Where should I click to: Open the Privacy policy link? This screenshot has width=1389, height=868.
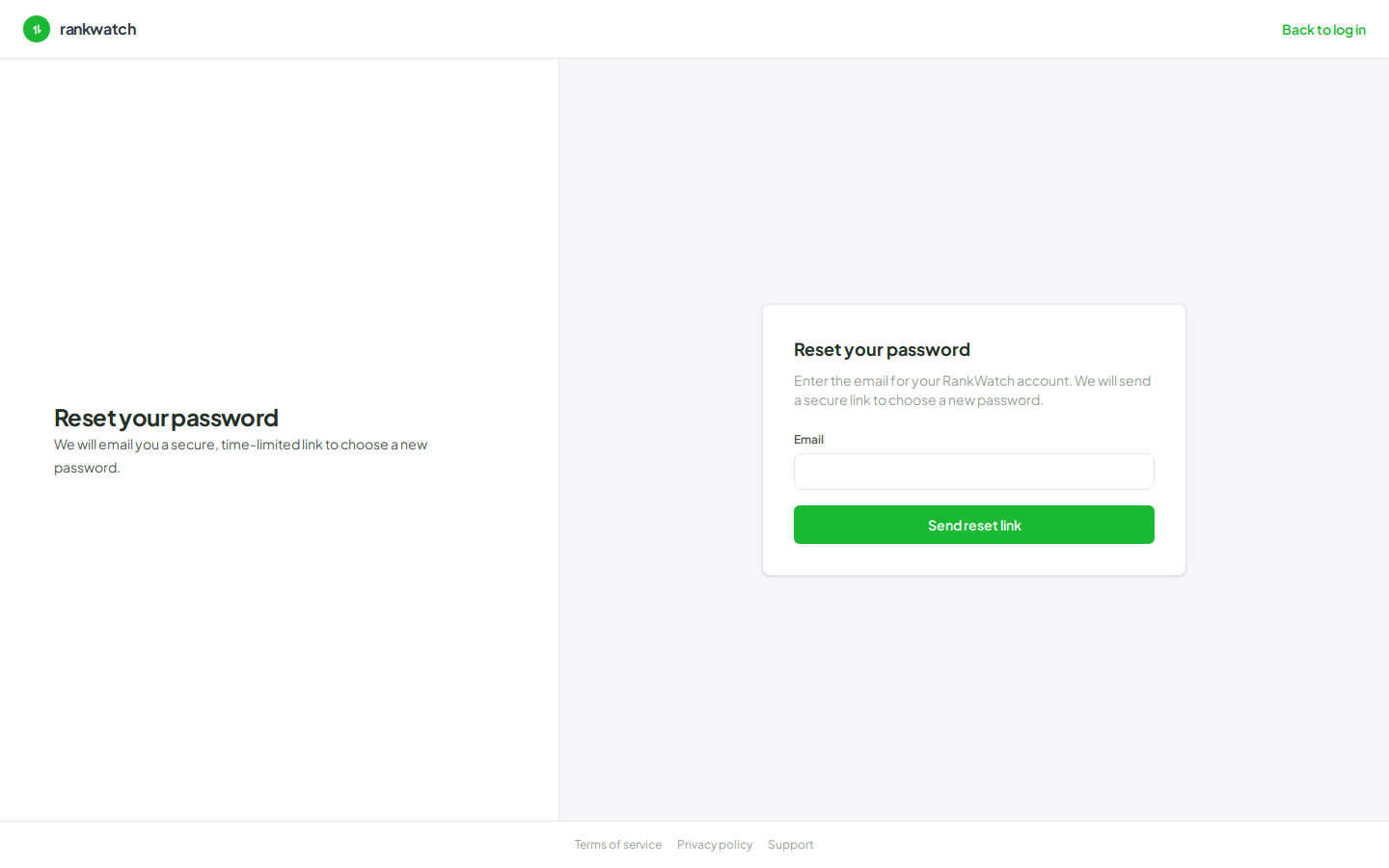tap(715, 845)
